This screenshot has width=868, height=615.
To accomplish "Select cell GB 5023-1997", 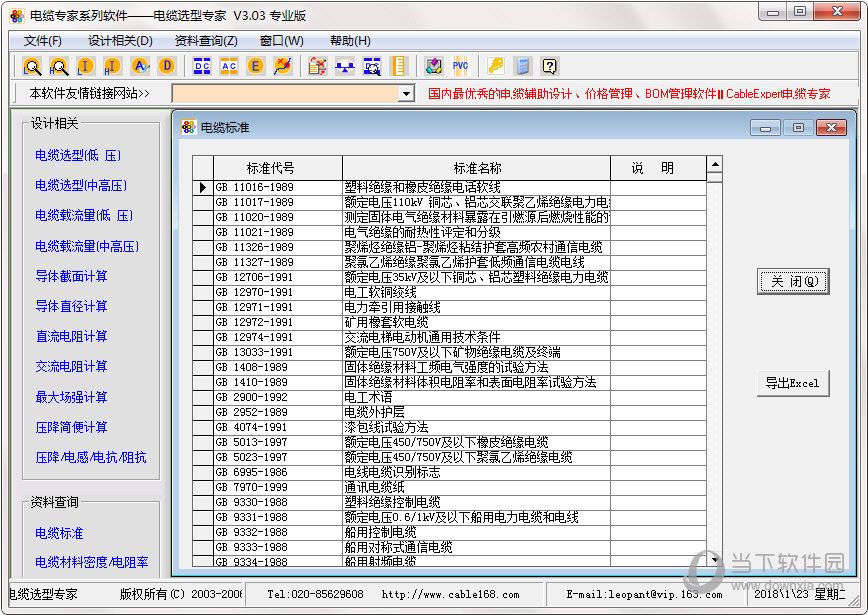I will coord(278,457).
